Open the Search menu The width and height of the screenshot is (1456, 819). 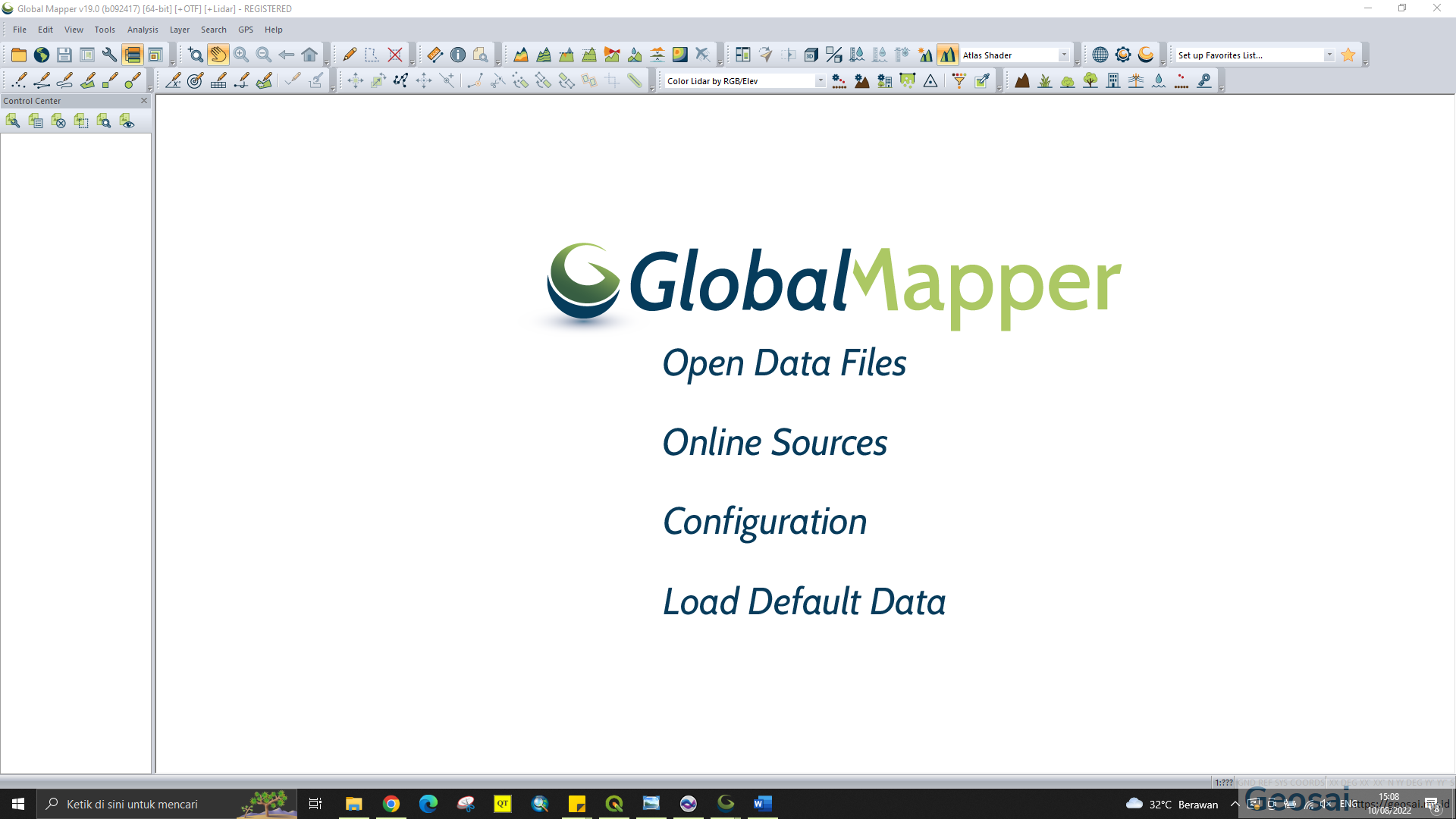(214, 30)
